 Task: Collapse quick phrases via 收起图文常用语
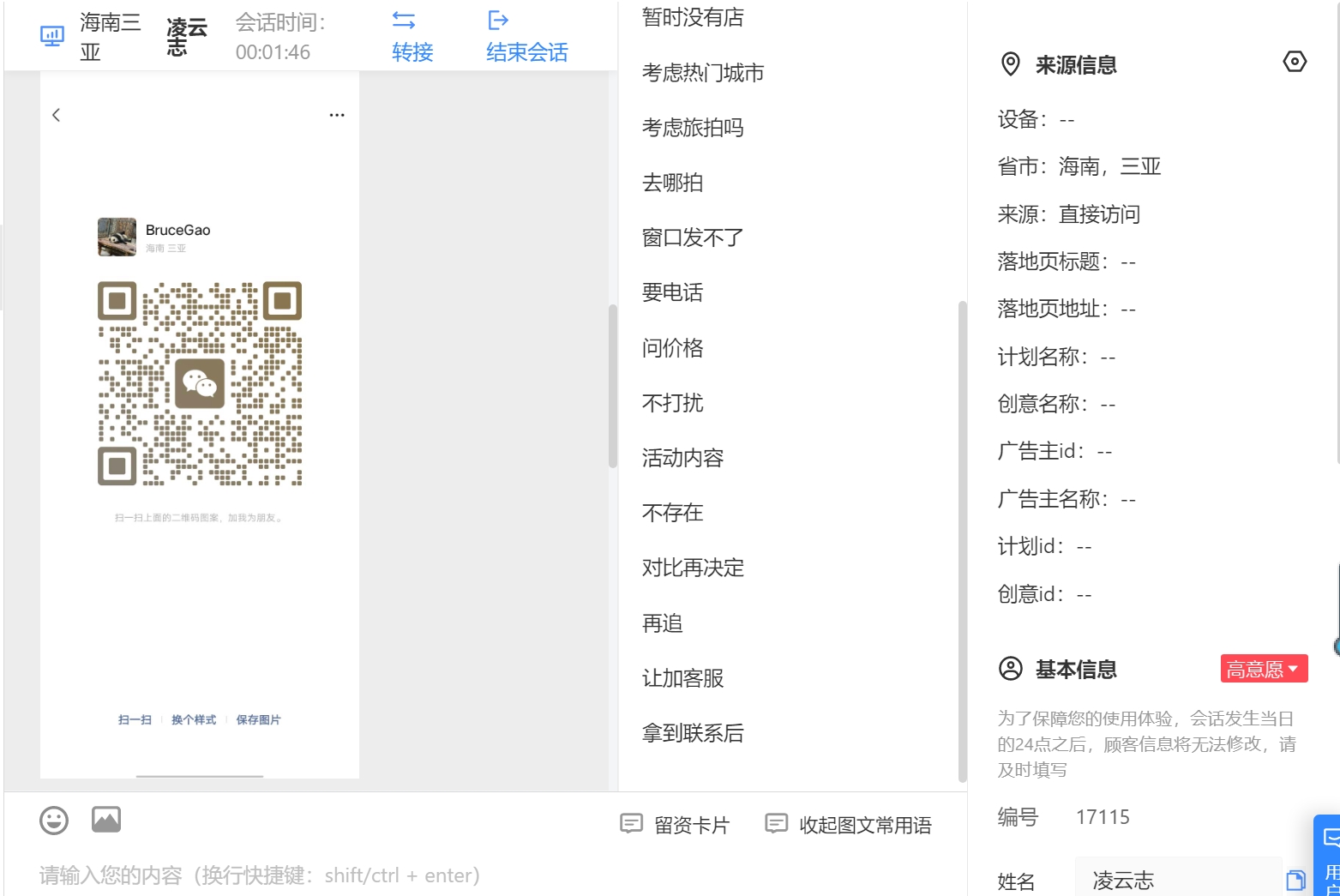click(848, 825)
